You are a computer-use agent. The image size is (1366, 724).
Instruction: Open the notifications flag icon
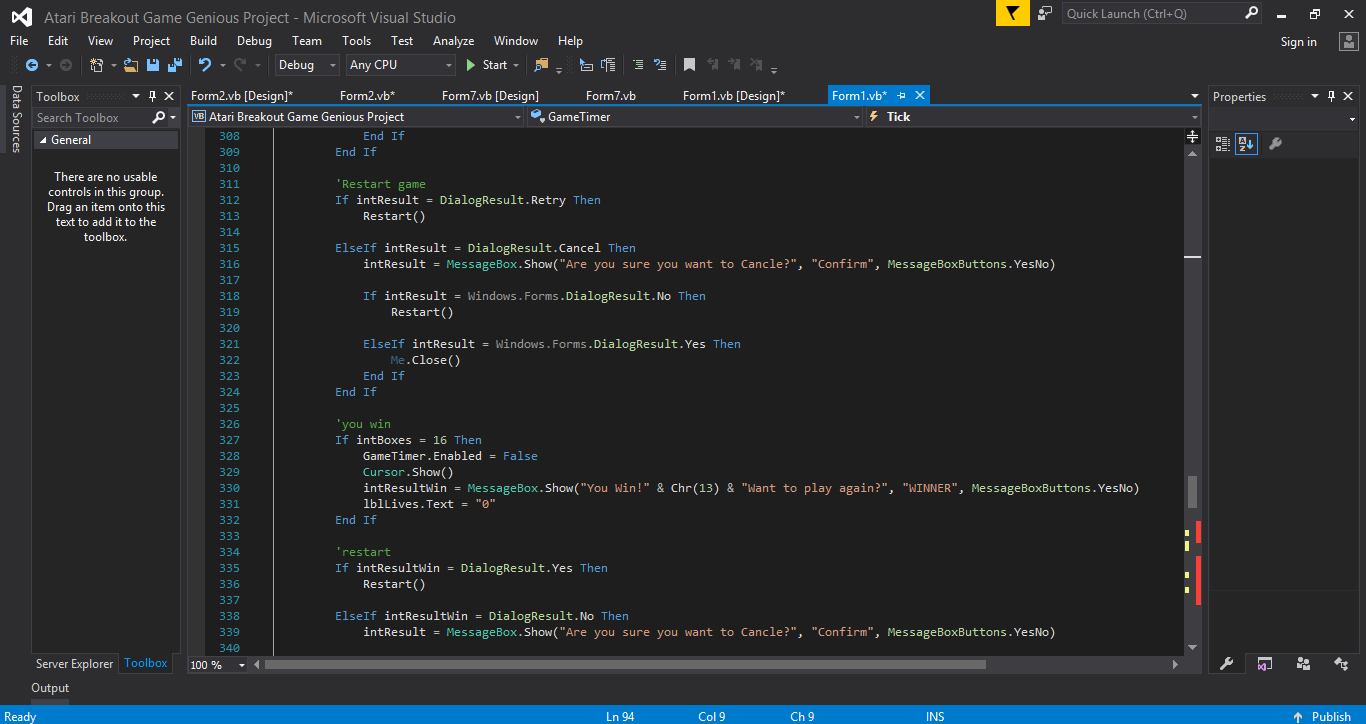1013,13
